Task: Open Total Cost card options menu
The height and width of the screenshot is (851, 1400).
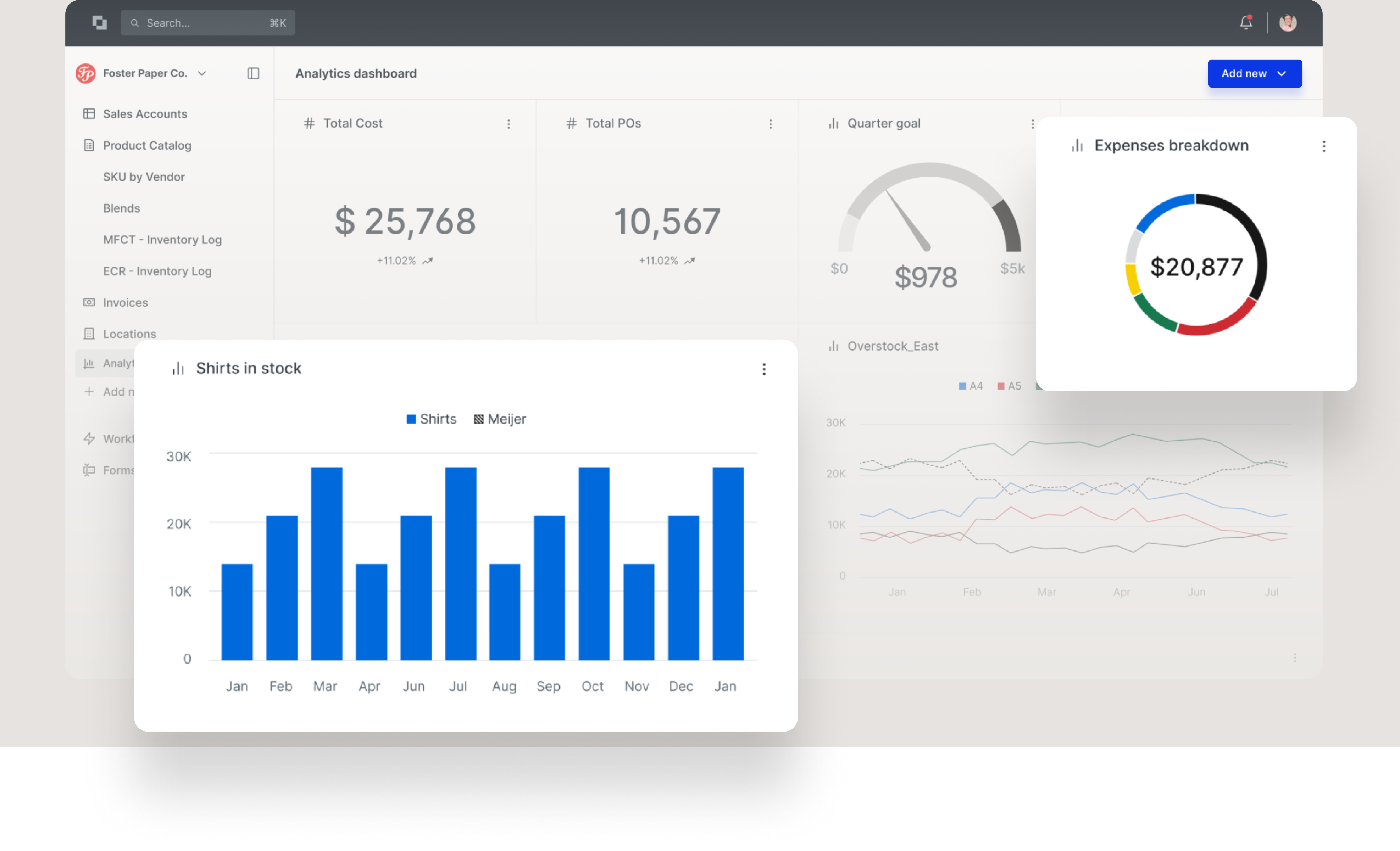Action: (509, 124)
